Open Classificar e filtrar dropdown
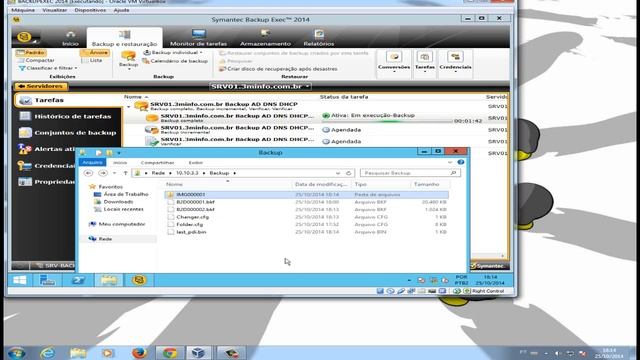The height and width of the screenshot is (360, 640). pyautogui.click(x=48, y=68)
